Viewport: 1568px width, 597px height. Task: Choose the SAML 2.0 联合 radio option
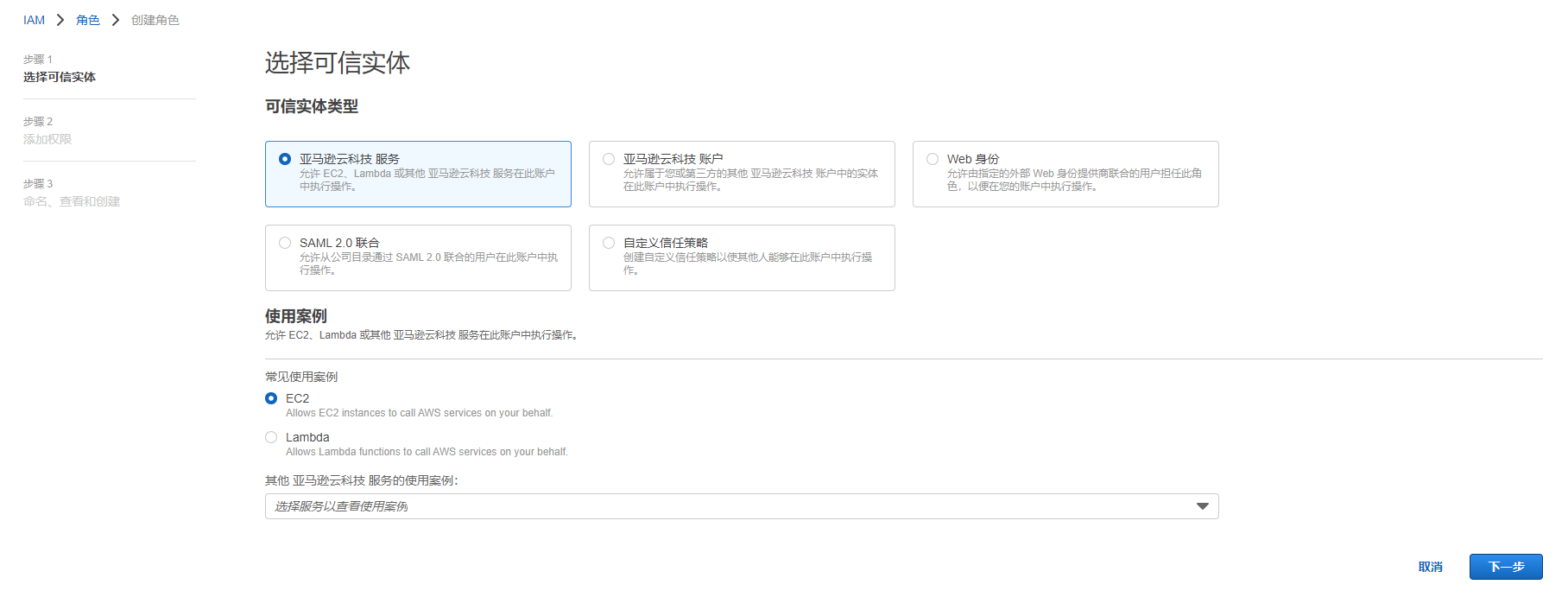(x=285, y=243)
